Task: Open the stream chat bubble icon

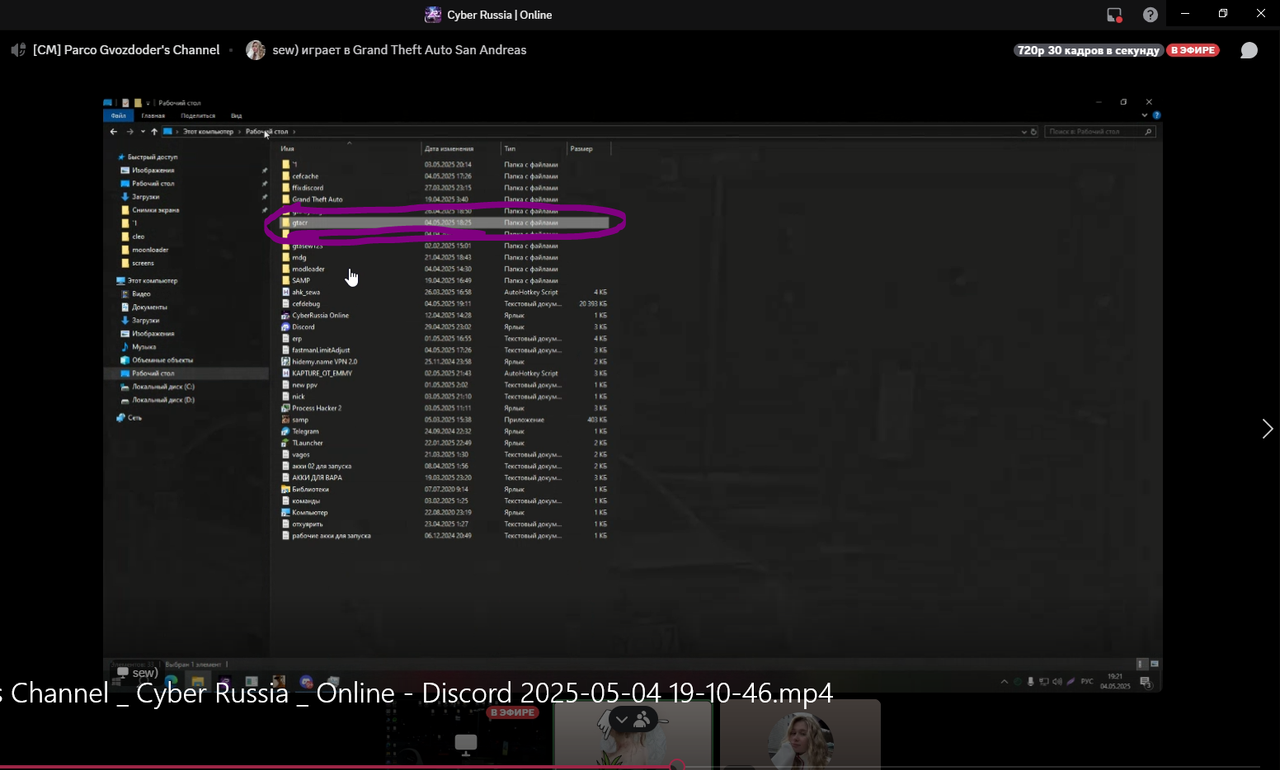Action: [1249, 50]
